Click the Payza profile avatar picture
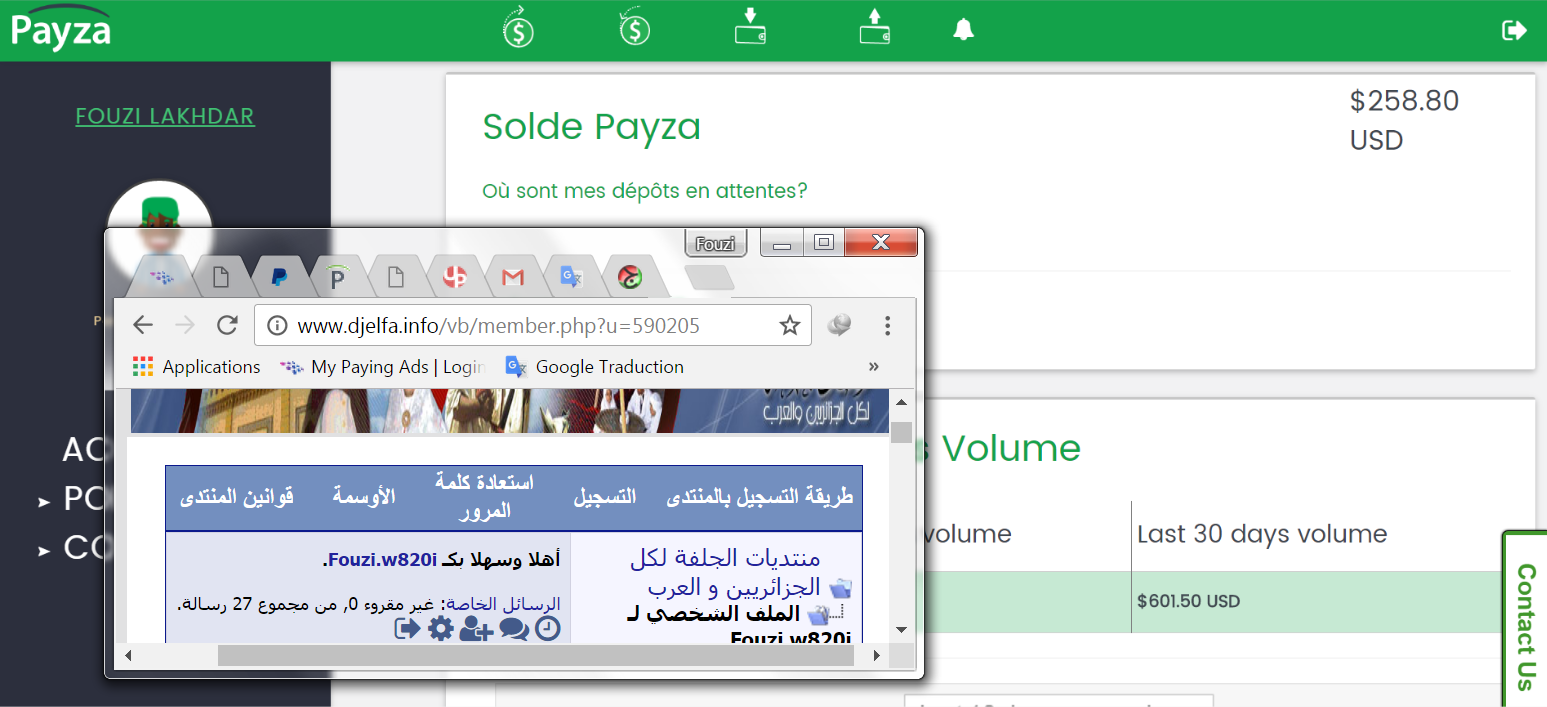Screen dimensions: 1547x707 click(x=159, y=206)
